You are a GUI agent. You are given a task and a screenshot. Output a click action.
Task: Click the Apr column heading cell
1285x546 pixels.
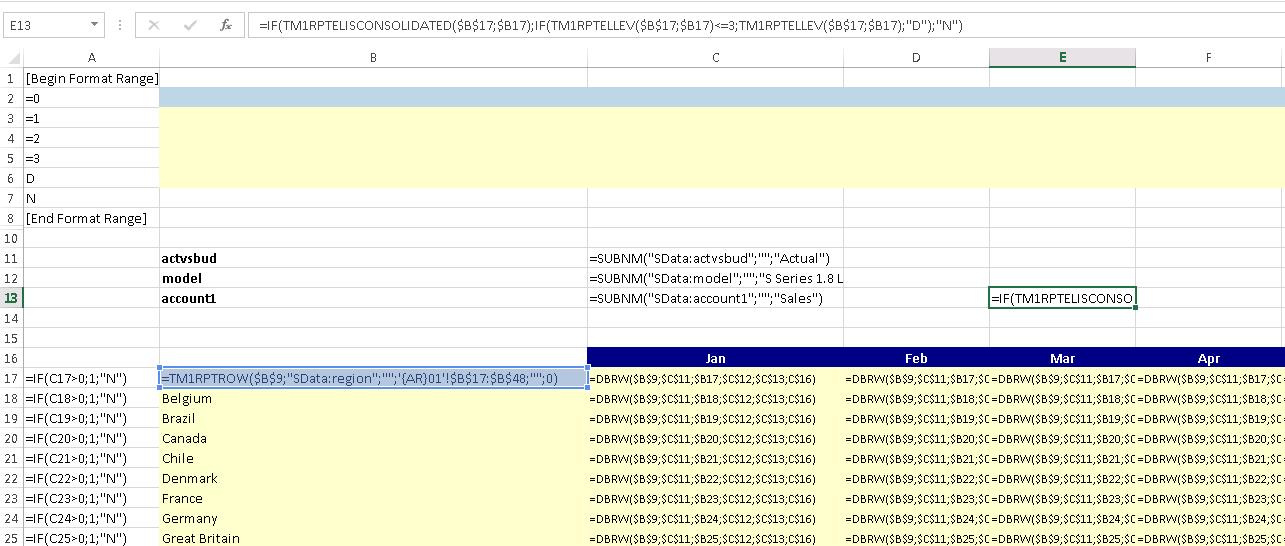click(1209, 358)
